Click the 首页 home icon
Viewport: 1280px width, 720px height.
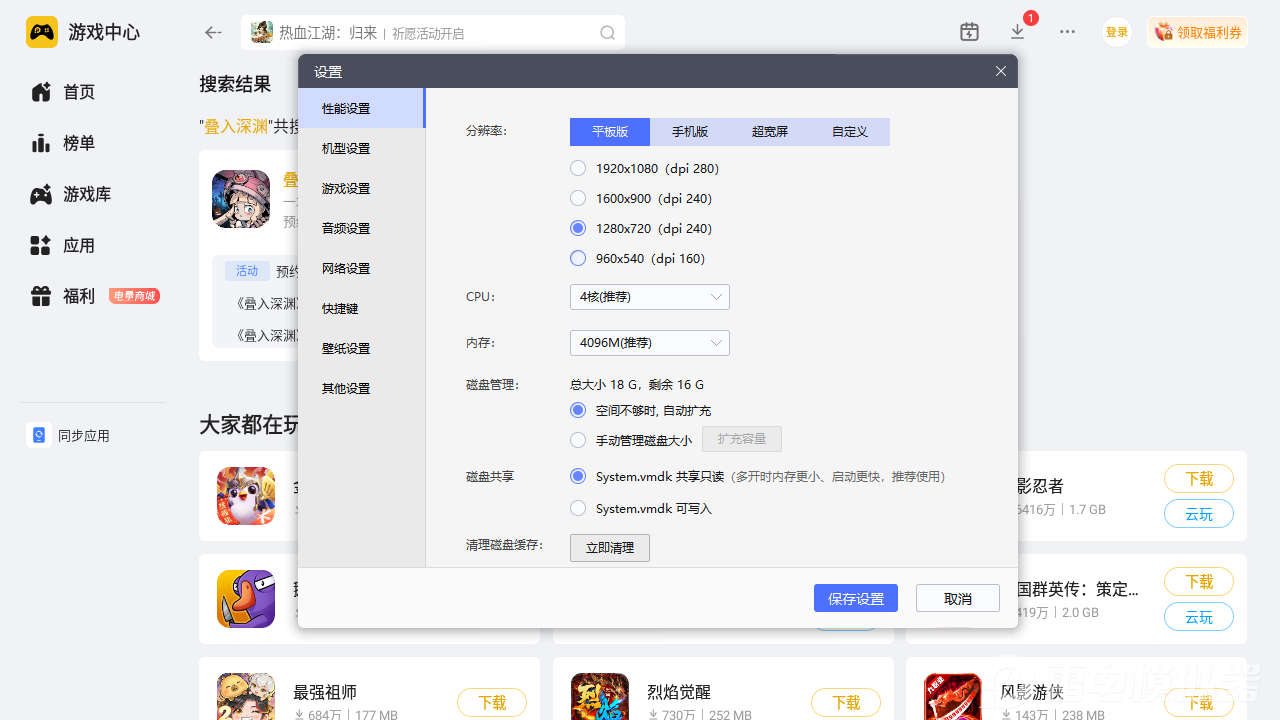click(x=41, y=92)
